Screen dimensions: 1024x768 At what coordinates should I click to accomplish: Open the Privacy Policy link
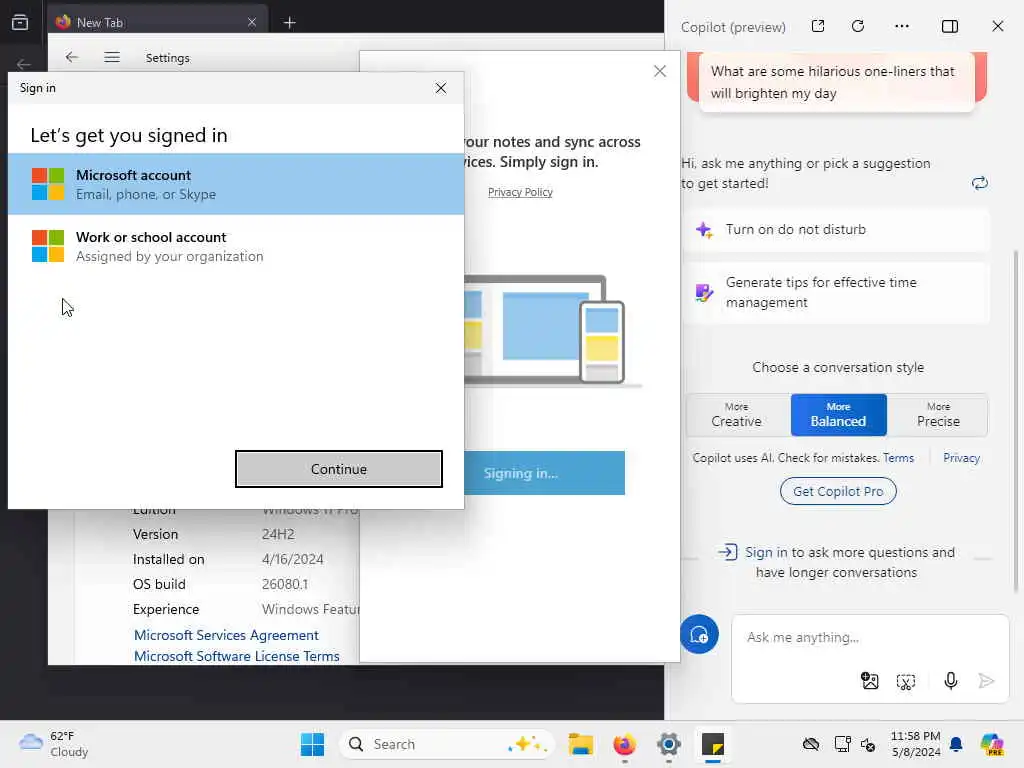click(x=520, y=192)
